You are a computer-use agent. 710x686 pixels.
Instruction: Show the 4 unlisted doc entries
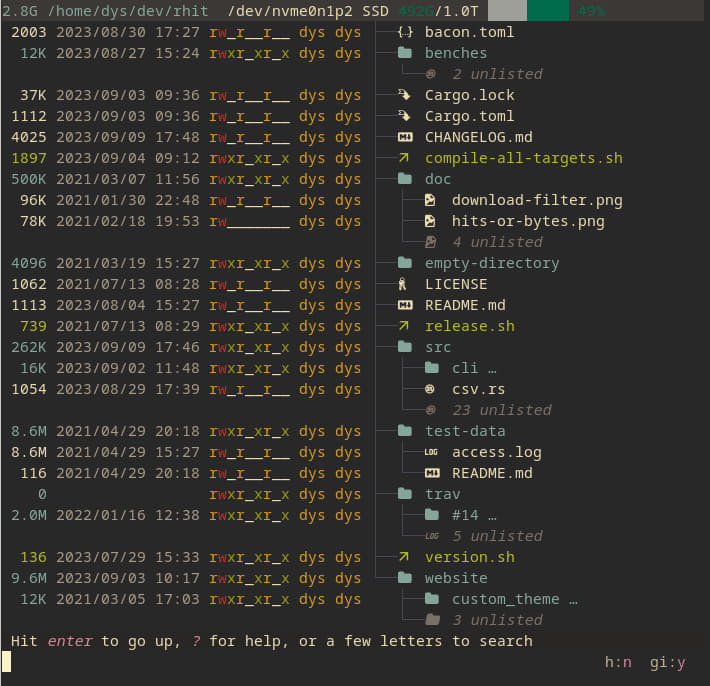497,242
